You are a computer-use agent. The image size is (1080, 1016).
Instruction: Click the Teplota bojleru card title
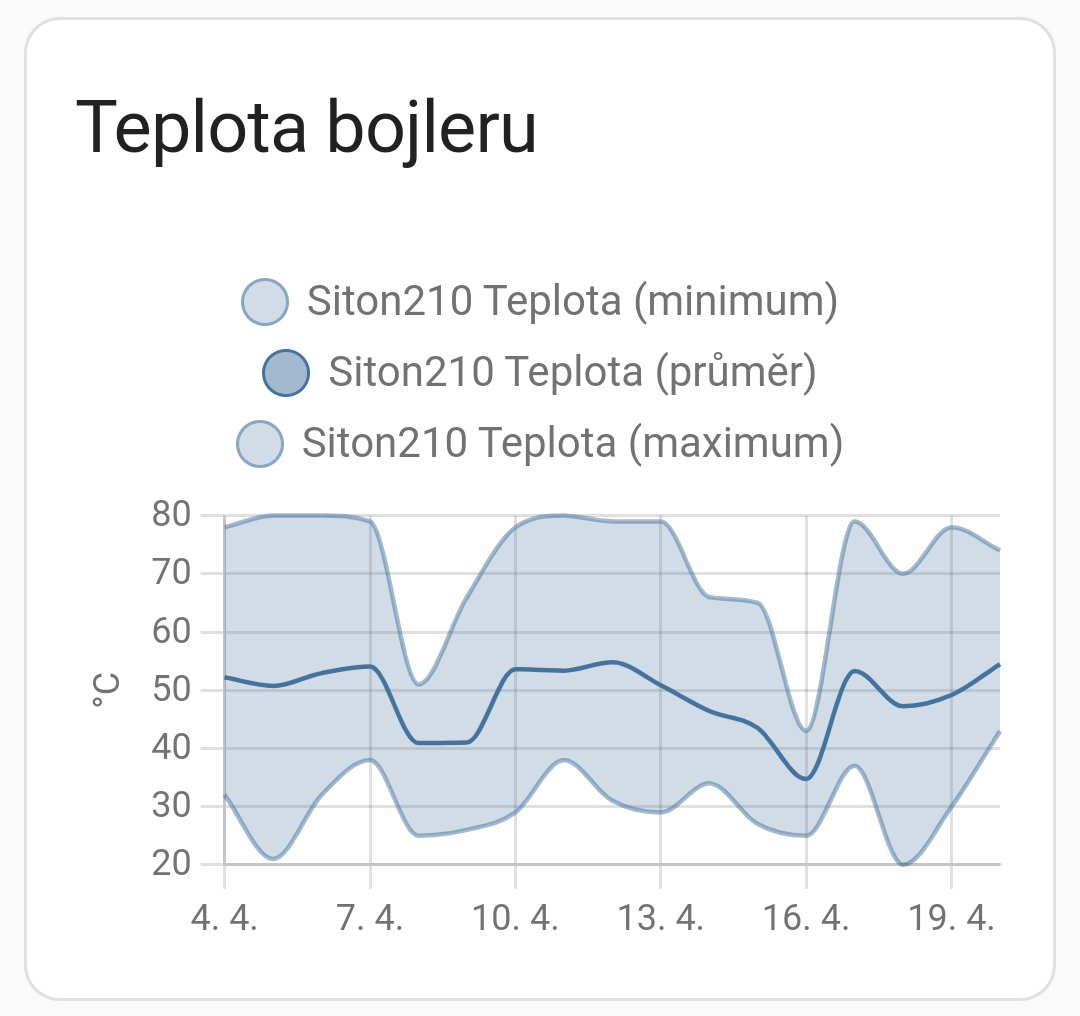[306, 128]
